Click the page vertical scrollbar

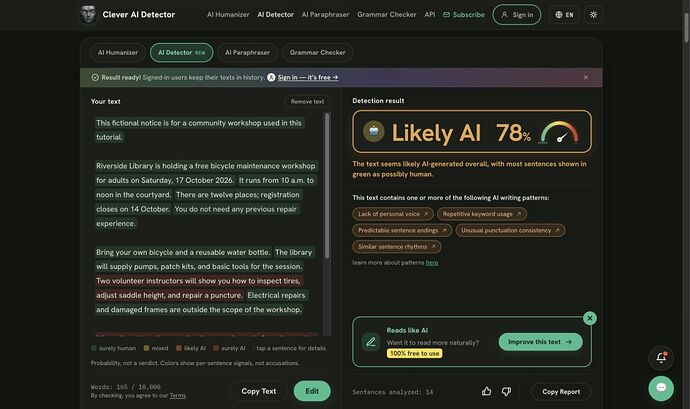click(686, 27)
